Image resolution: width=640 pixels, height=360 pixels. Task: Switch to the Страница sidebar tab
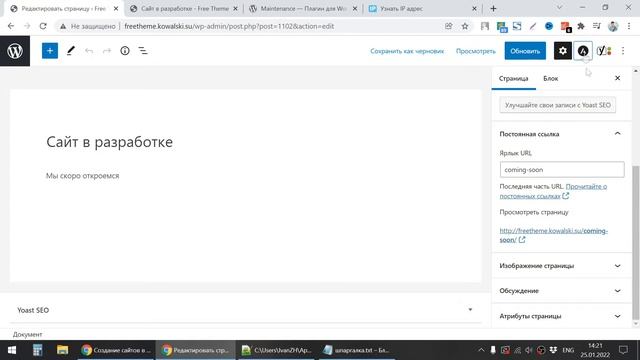(x=513, y=78)
